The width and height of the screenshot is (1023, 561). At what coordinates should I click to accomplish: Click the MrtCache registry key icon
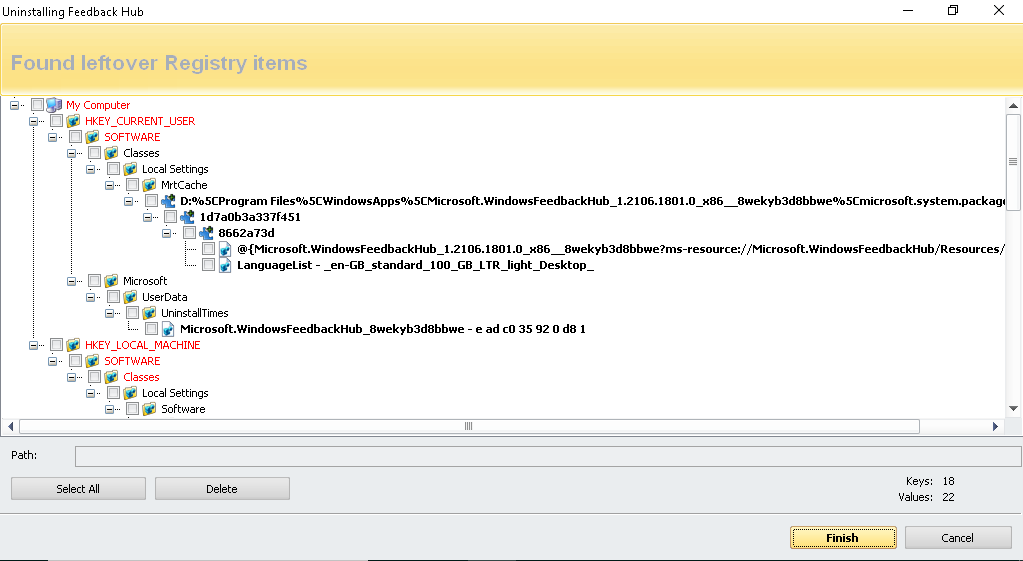[x=149, y=185]
